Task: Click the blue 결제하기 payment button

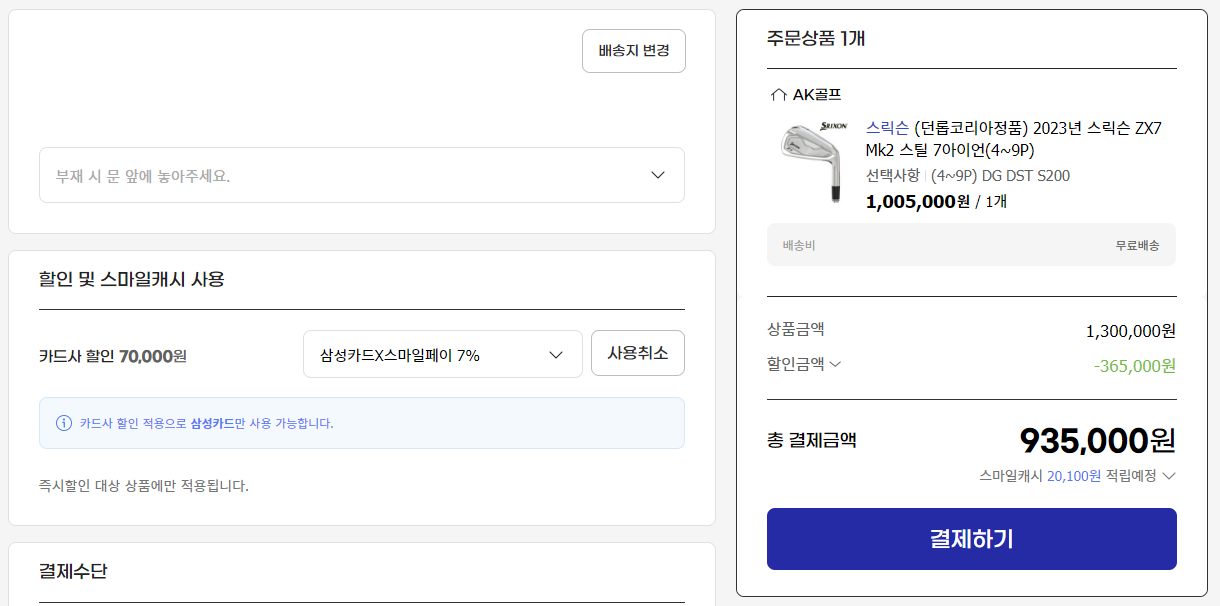Action: coord(971,539)
